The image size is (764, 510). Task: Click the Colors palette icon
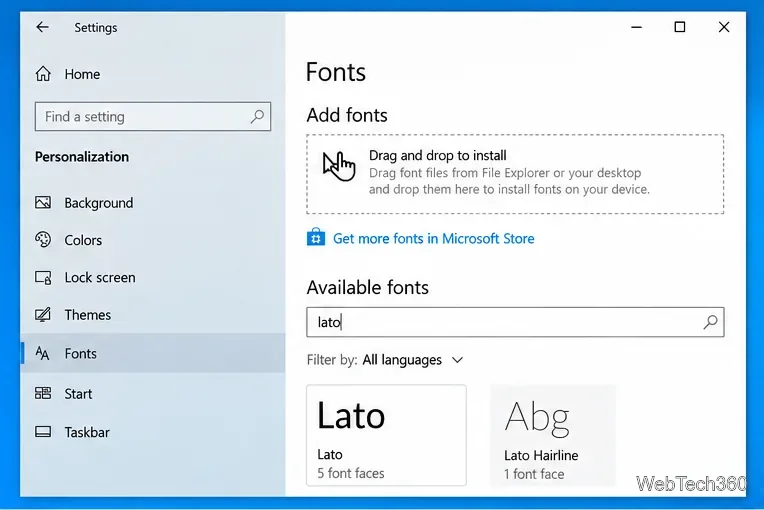coord(43,240)
